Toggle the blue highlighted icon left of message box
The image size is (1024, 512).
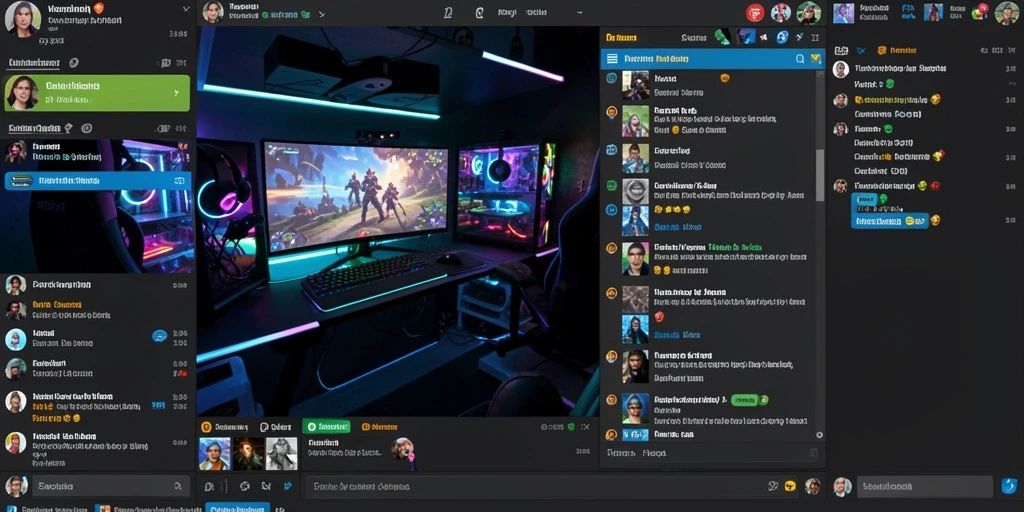click(287, 486)
